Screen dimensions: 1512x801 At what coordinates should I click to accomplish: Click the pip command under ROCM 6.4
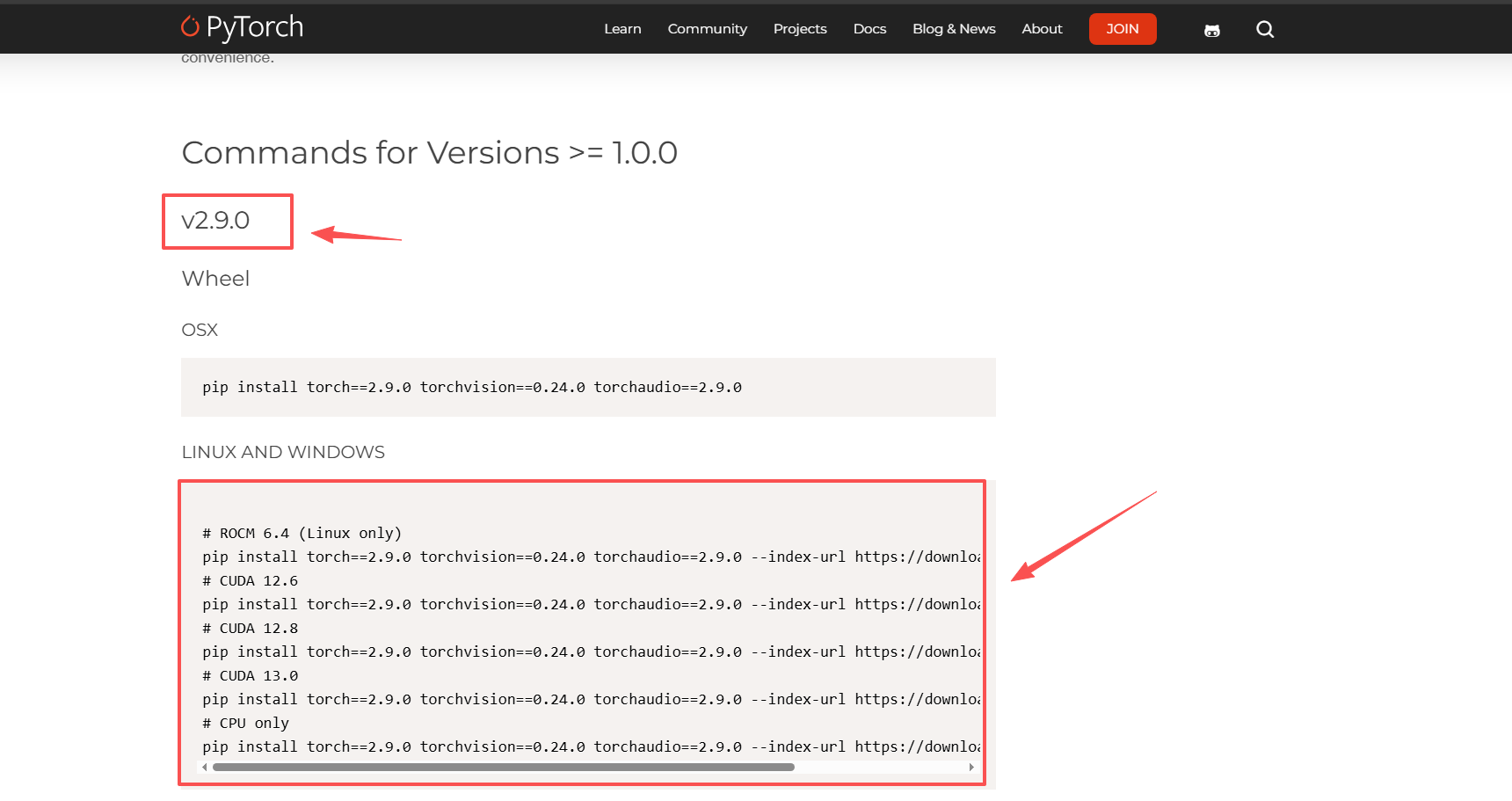pos(589,557)
